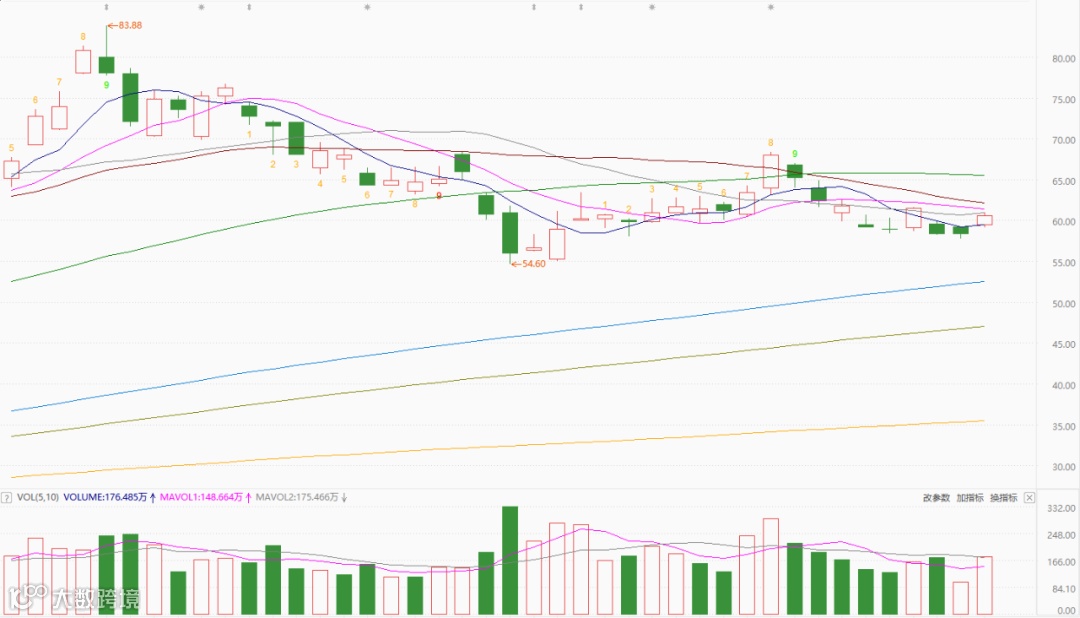This screenshot has height=618, width=1080.
Task: Select the green candle bottoming at 54.60
Action: pos(510,233)
